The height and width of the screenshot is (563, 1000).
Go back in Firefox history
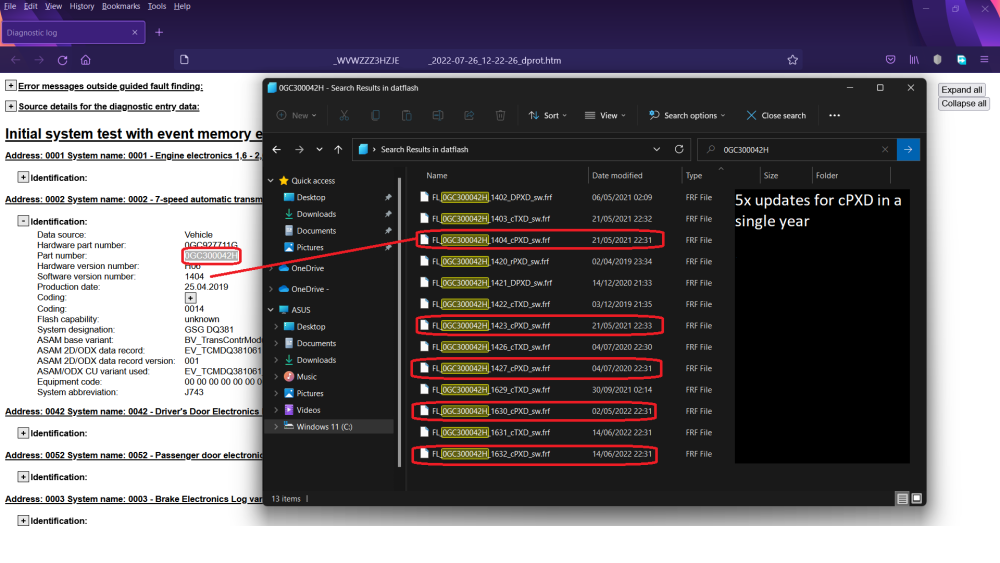tap(15, 60)
